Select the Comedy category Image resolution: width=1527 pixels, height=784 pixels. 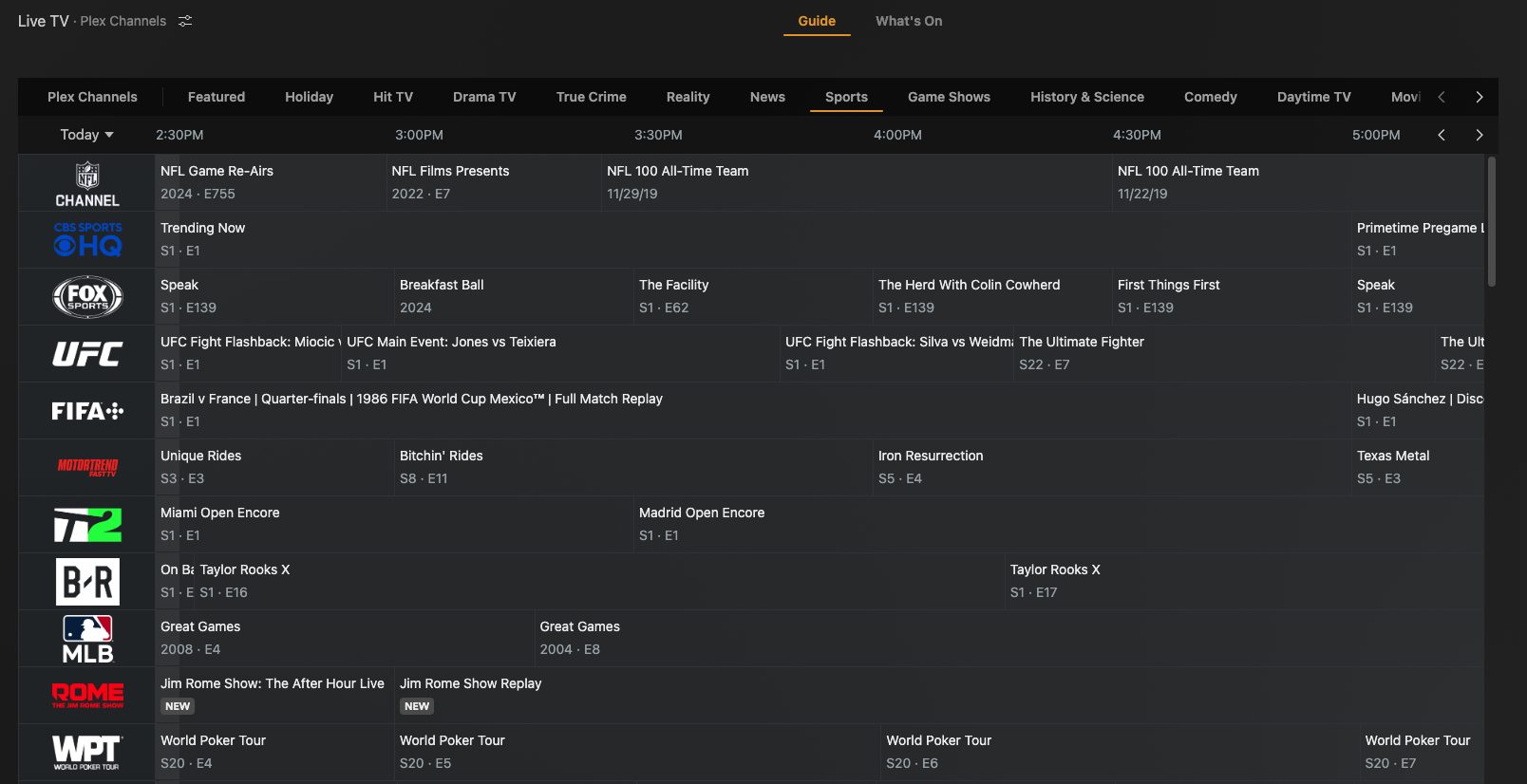click(x=1211, y=97)
